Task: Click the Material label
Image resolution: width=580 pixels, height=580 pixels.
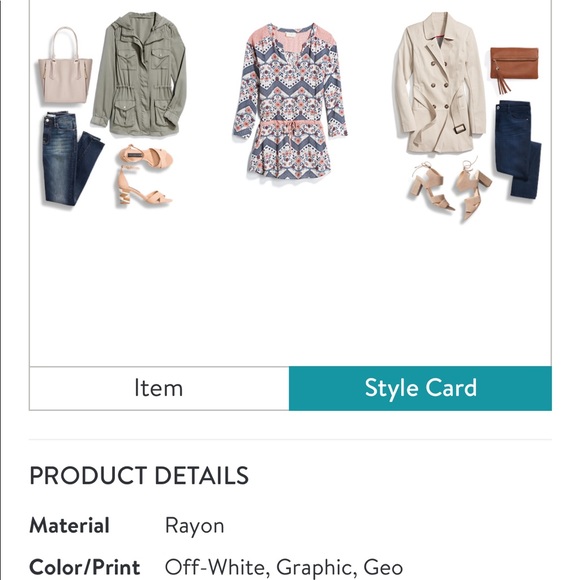Action: click(69, 525)
